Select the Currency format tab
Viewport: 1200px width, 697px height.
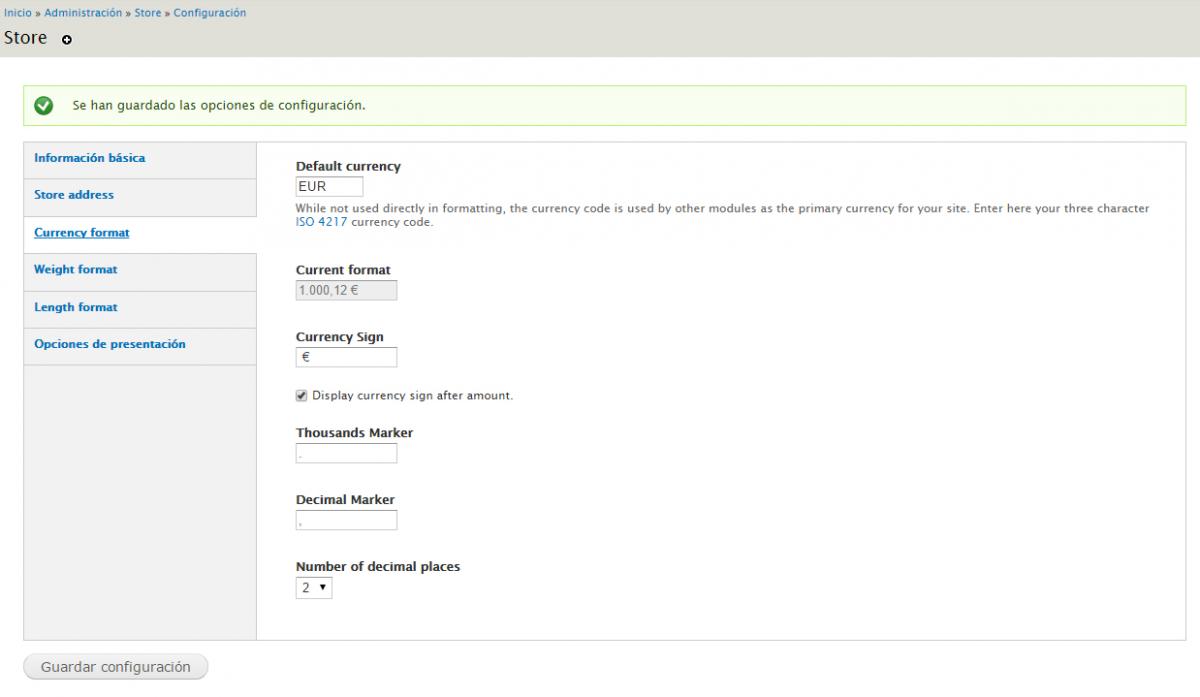(81, 232)
